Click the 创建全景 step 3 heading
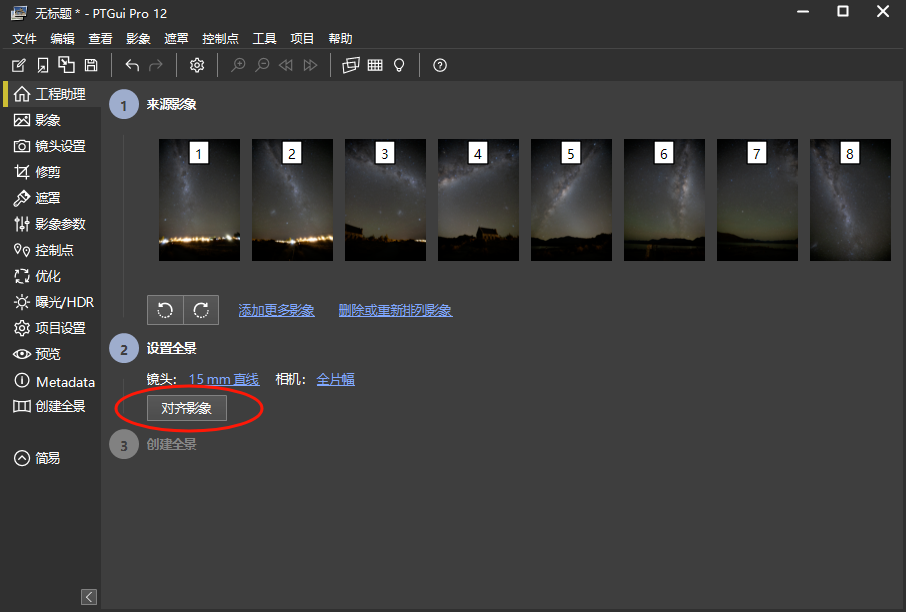This screenshot has height=612, width=906. click(172, 444)
